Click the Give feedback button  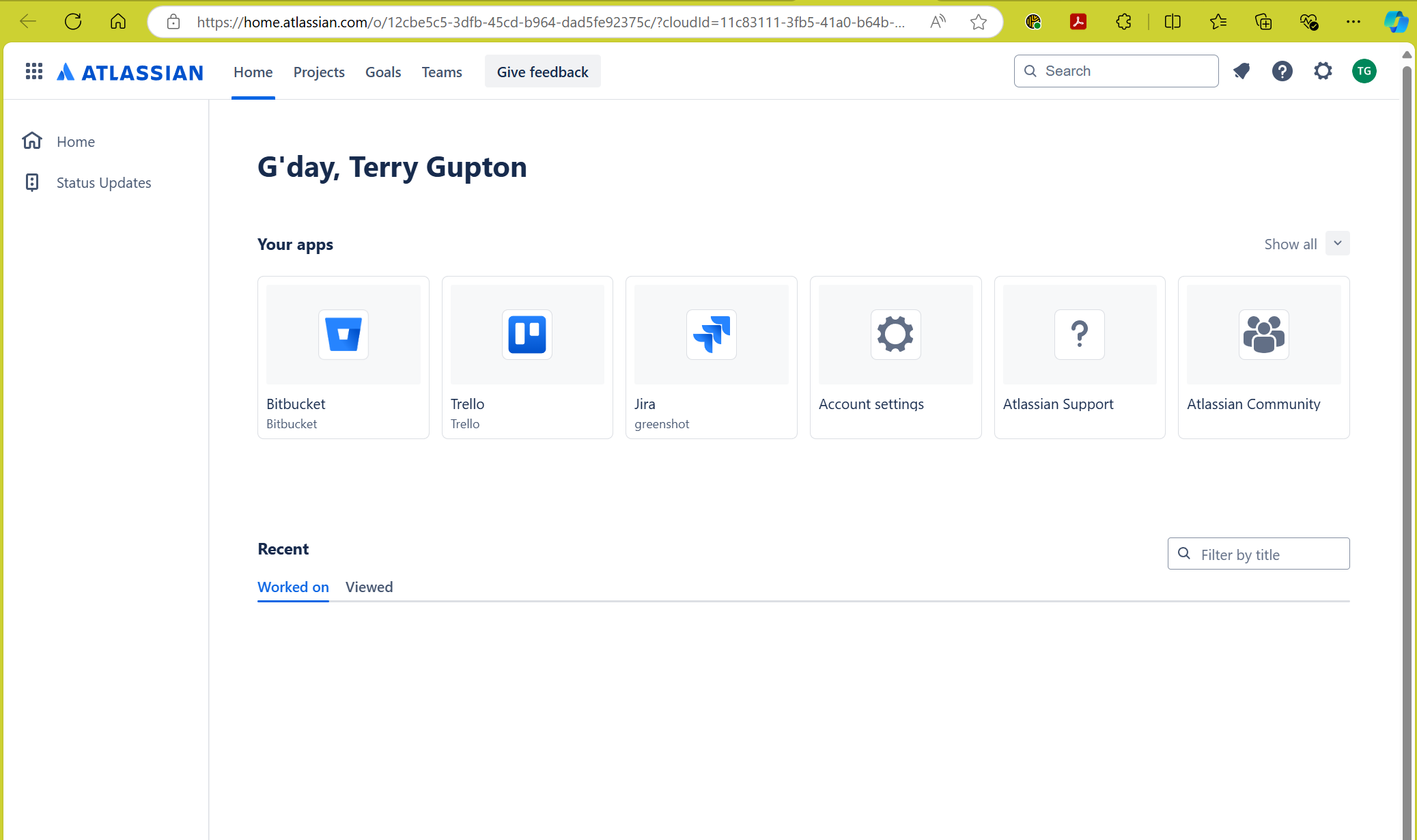tap(543, 72)
